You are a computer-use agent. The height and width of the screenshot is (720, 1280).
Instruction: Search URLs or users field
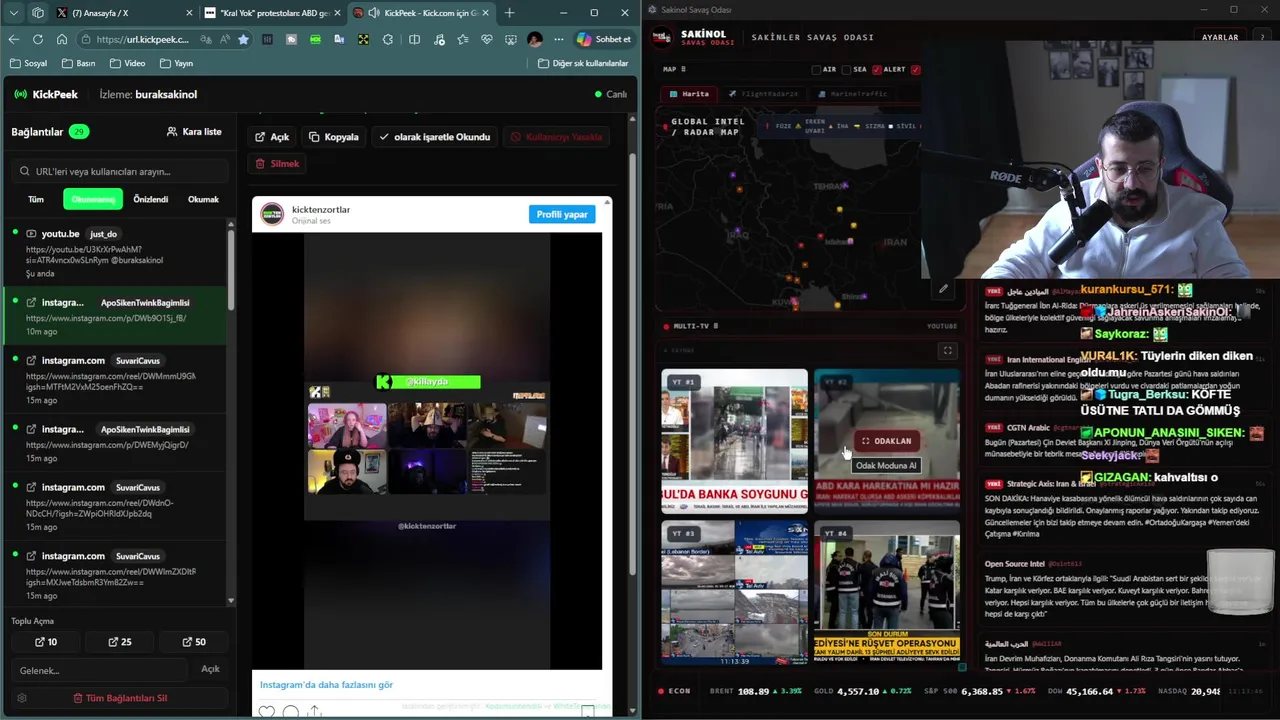click(x=120, y=171)
